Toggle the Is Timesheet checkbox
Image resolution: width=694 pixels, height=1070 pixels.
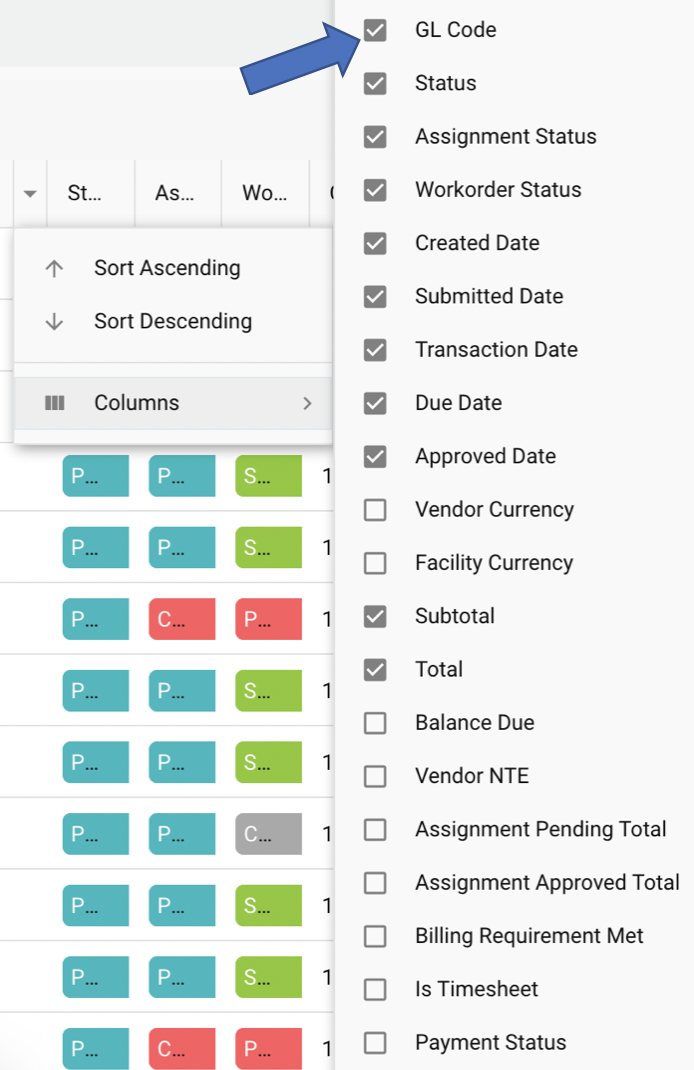coord(375,990)
